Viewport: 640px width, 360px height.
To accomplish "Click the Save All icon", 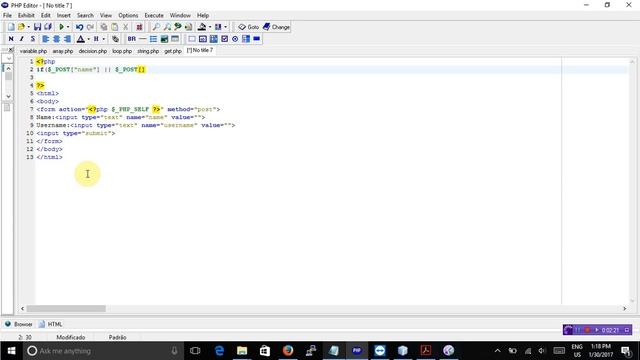I will [48, 27].
